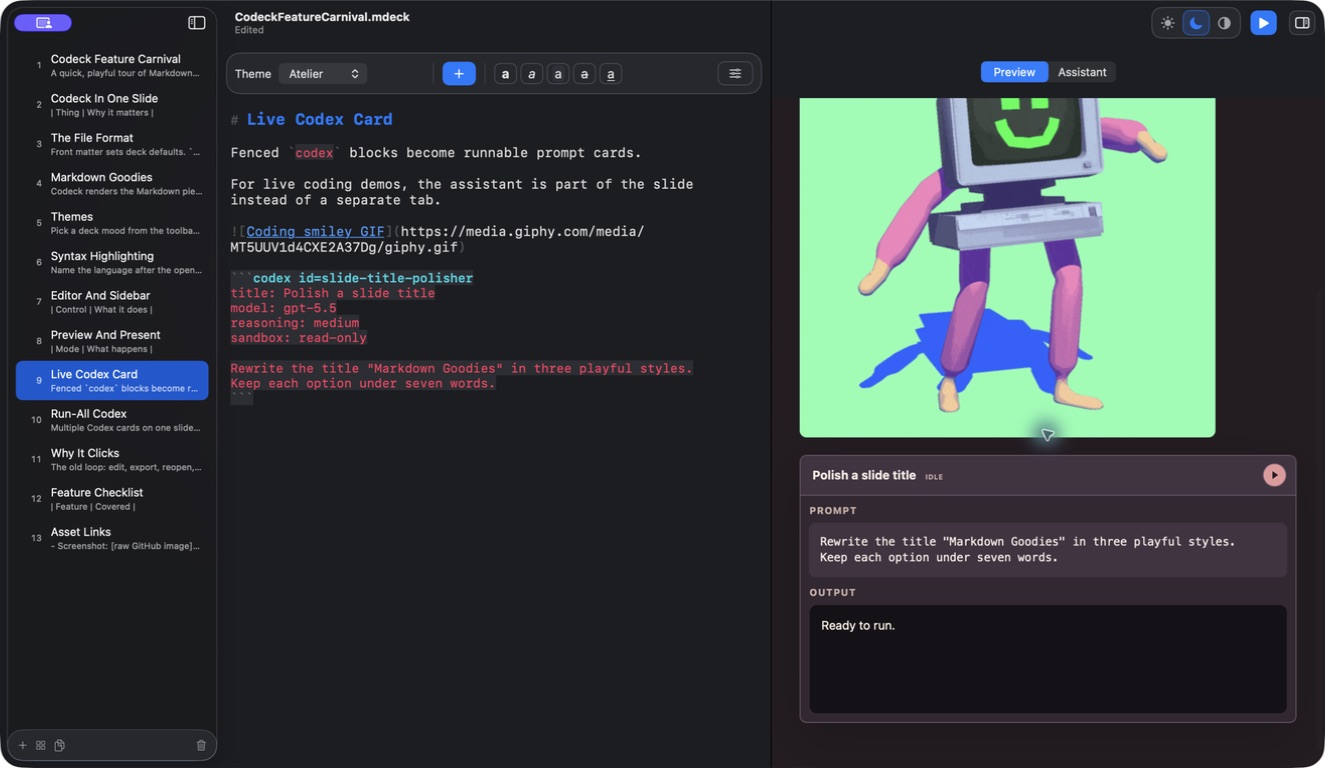Screen dimensions: 1325x768
Task: Click the 'Theme' label in toolbar
Action: coord(253,74)
